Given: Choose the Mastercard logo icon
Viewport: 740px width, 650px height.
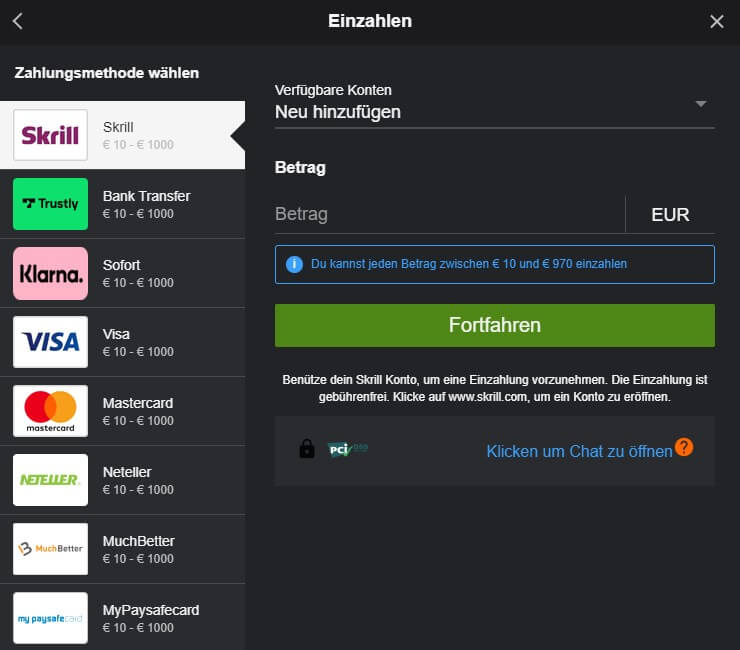Looking at the screenshot, I should coord(50,411).
